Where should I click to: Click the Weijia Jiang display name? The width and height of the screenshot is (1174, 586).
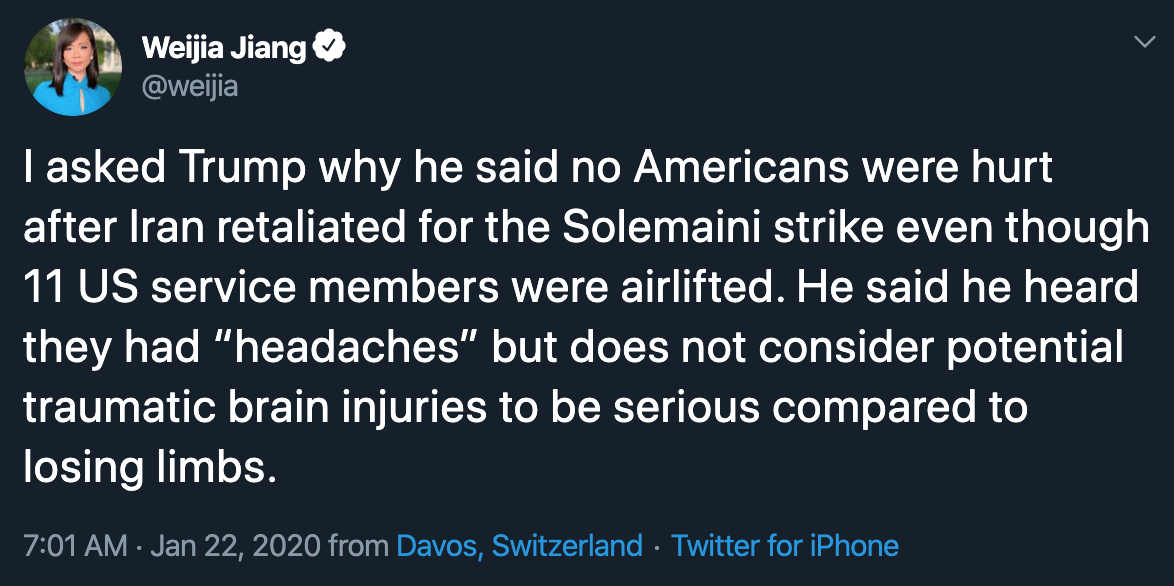tap(224, 47)
